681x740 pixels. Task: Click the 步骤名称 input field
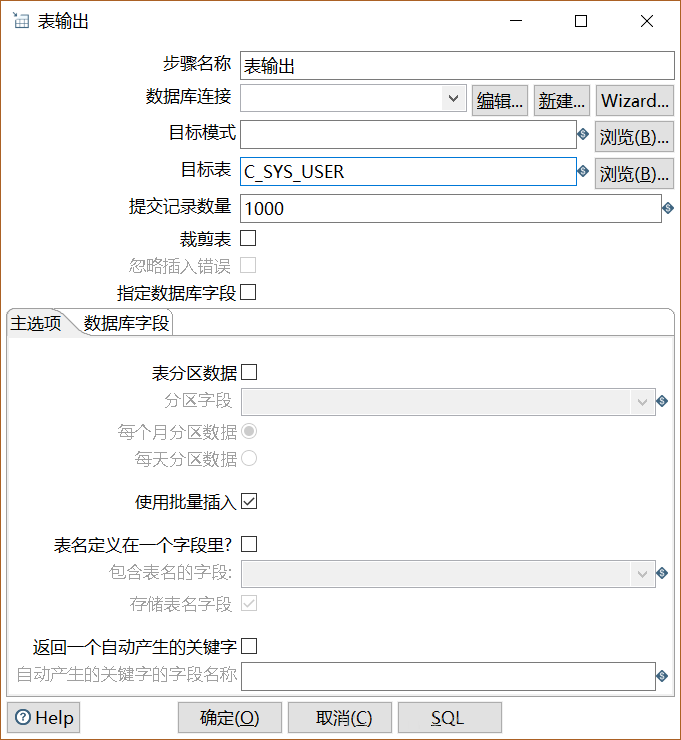point(457,66)
